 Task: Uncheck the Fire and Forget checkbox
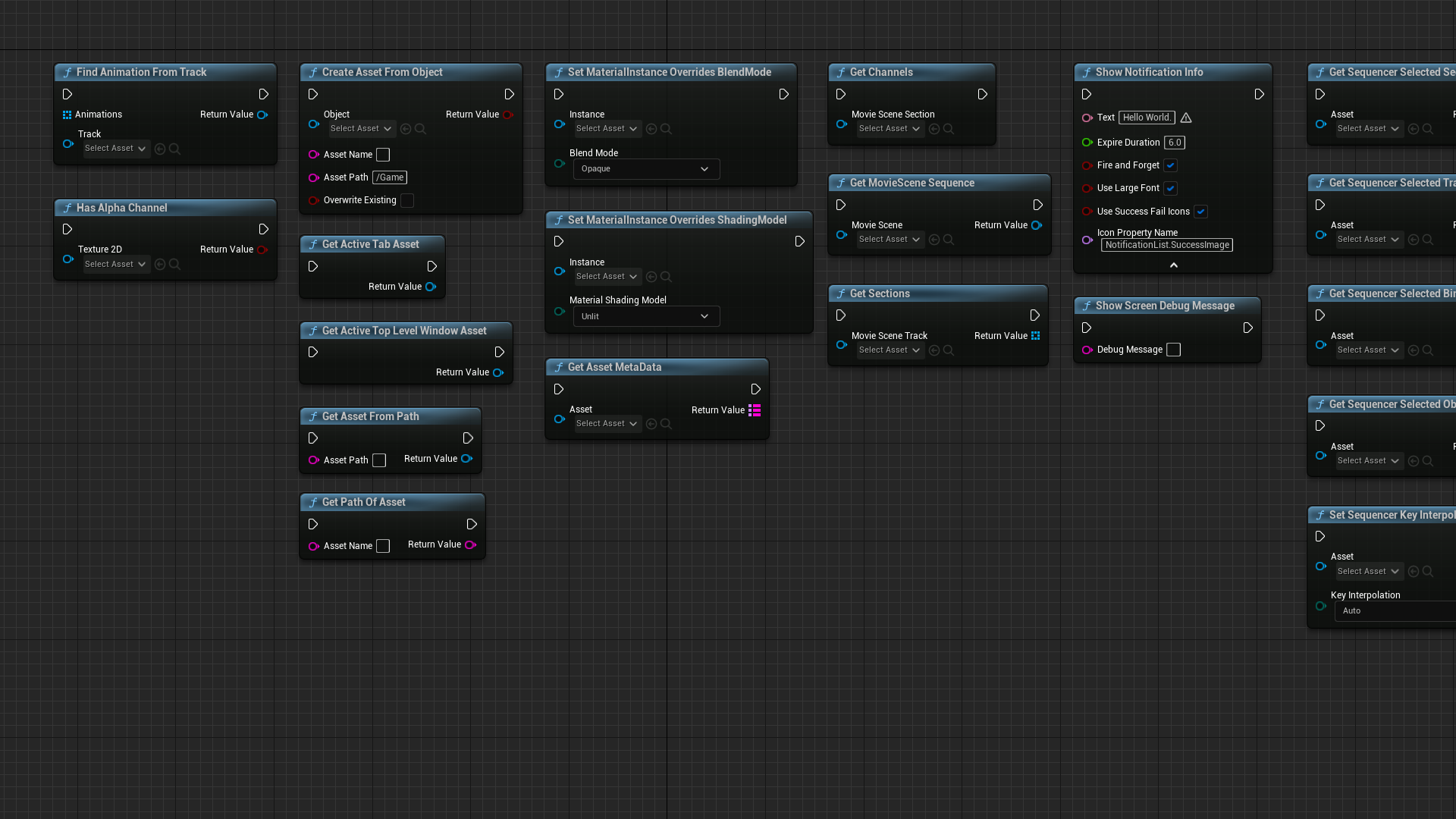pyautogui.click(x=1171, y=165)
